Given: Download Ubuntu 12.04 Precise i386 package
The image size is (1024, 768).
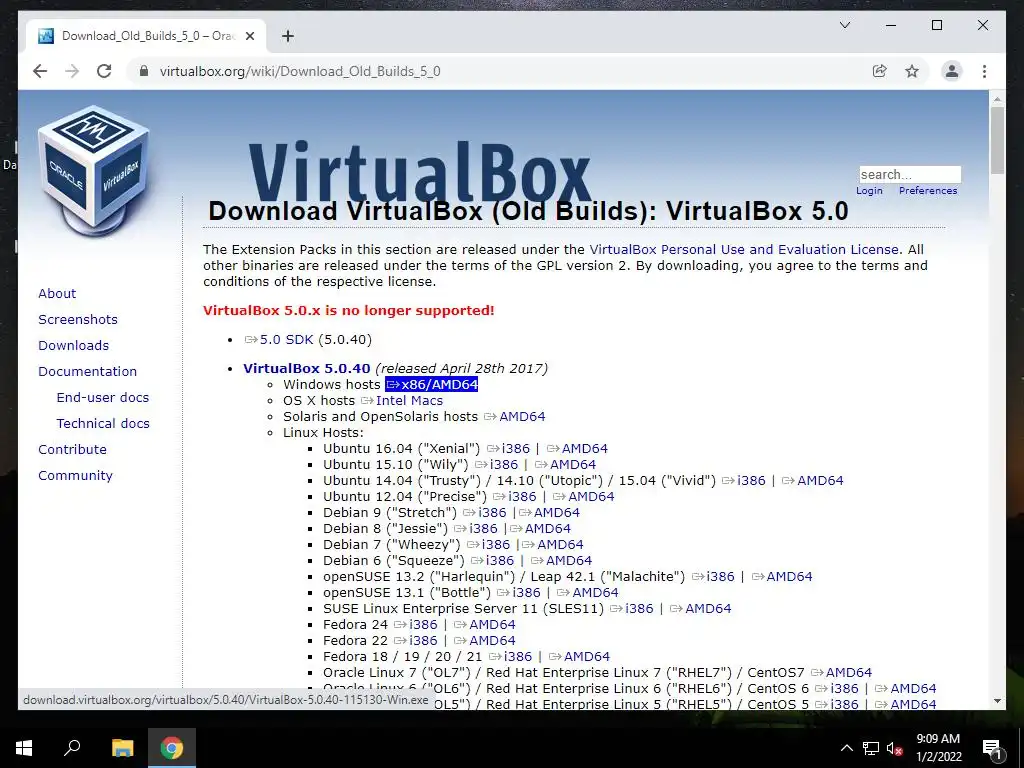Looking at the screenshot, I should click(x=515, y=496).
